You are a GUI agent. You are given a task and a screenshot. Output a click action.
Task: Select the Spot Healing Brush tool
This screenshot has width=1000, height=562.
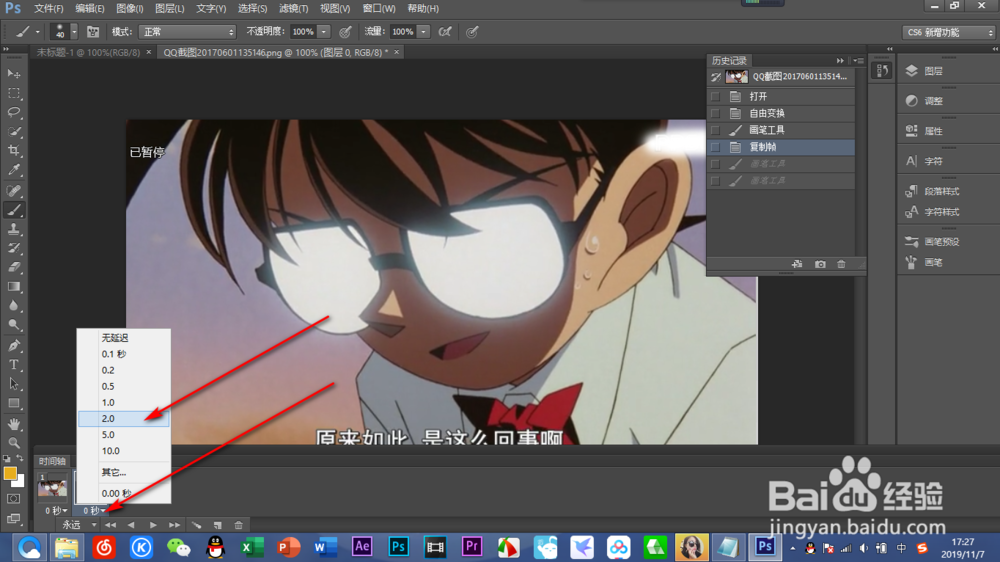[x=14, y=190]
